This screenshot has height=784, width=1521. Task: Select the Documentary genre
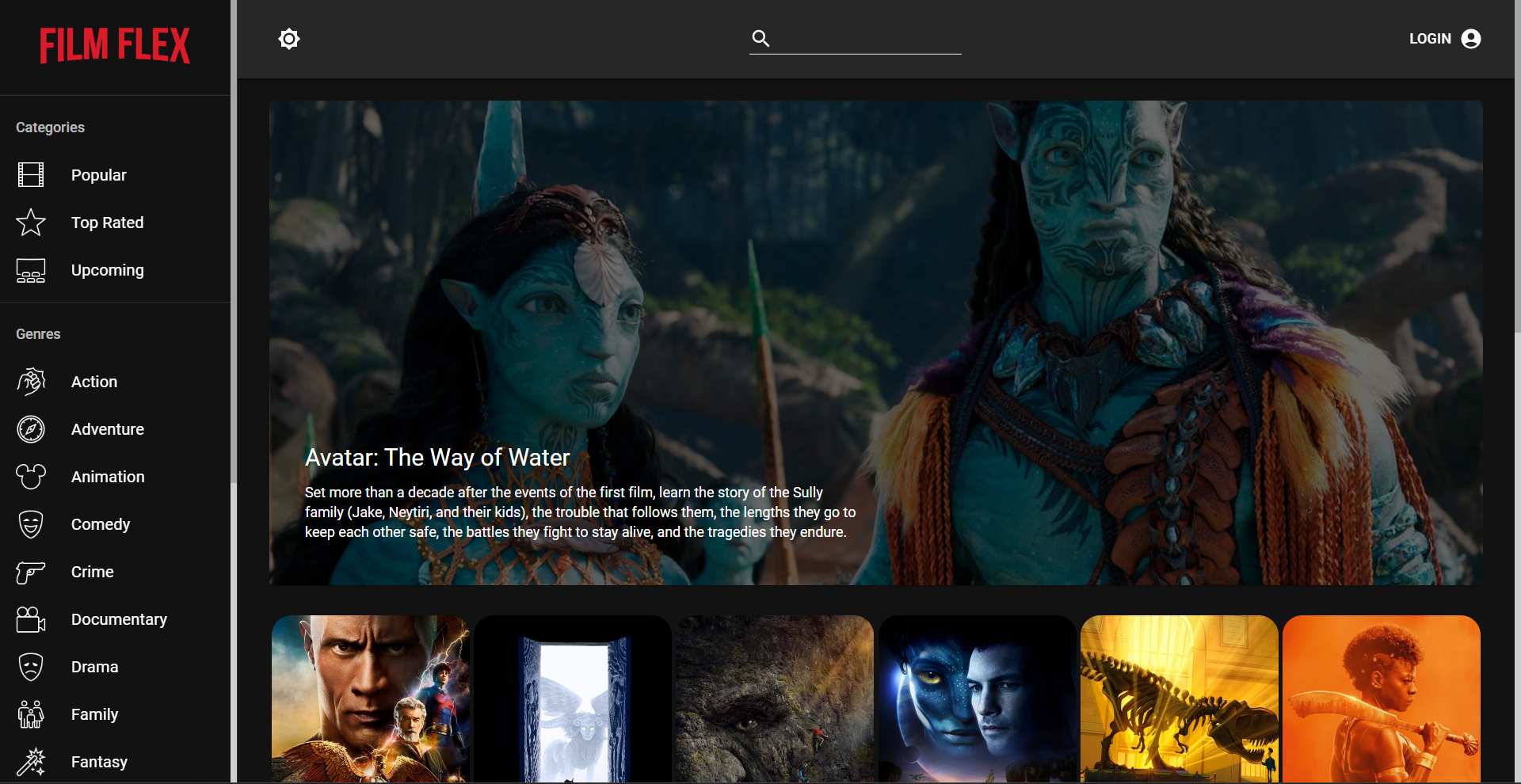coord(115,619)
